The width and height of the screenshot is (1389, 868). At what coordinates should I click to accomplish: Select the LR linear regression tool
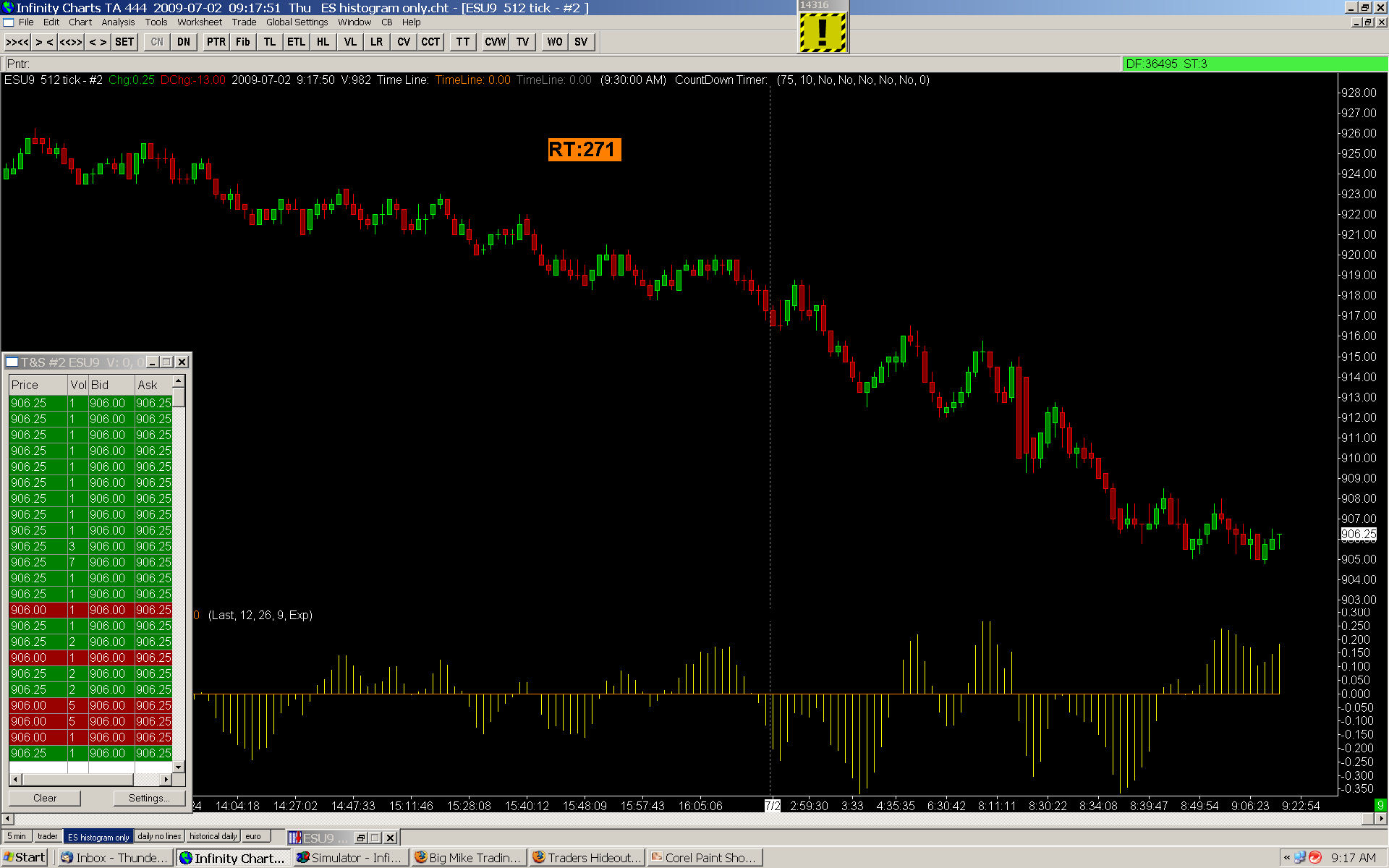376,42
